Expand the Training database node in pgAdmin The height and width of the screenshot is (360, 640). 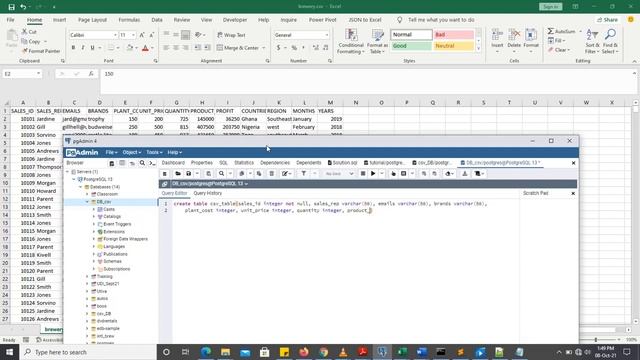[87, 276]
